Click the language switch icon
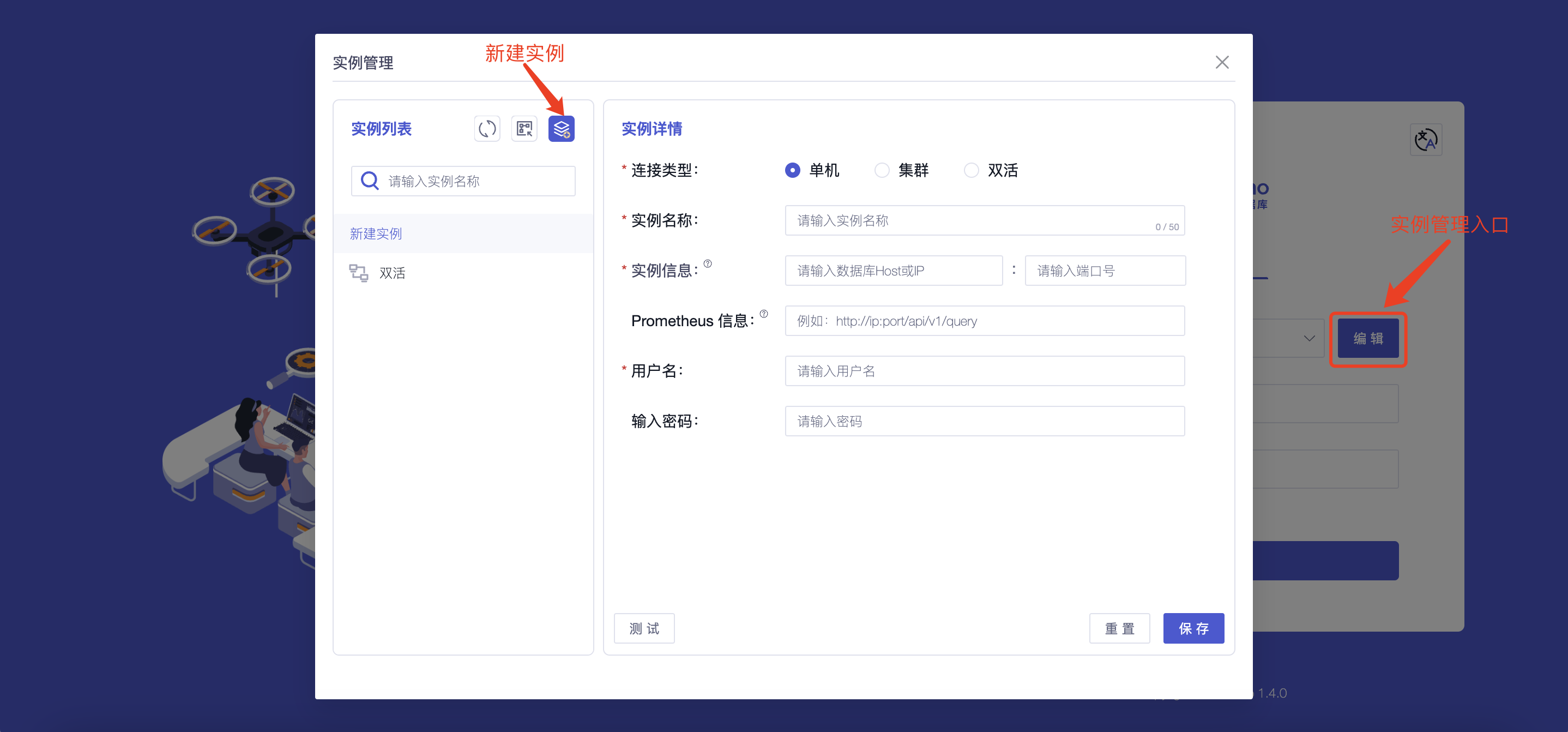 (1426, 140)
